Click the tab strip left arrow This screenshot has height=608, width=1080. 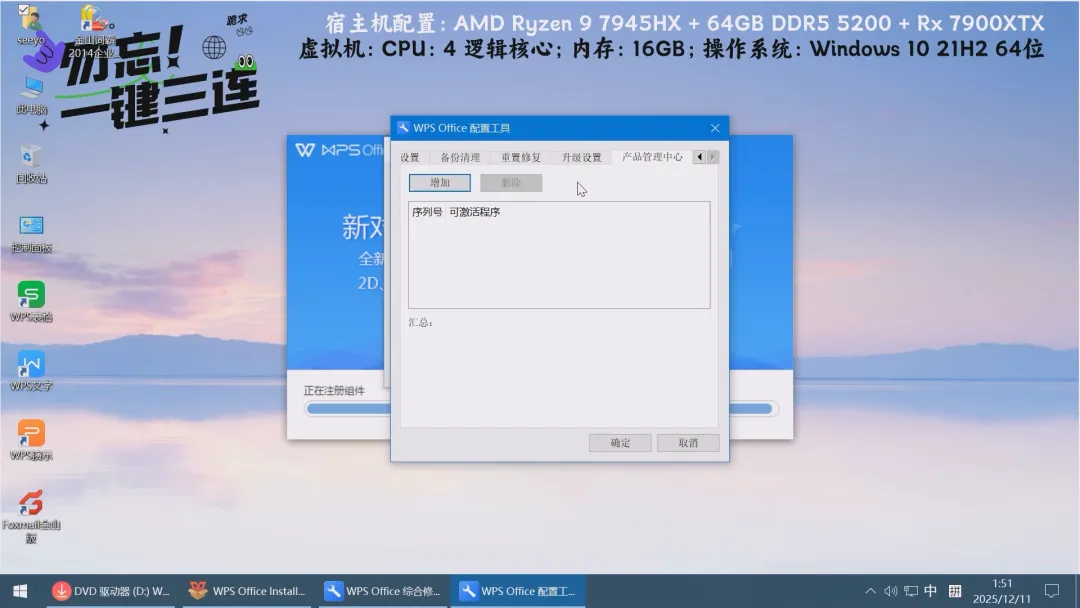click(699, 157)
